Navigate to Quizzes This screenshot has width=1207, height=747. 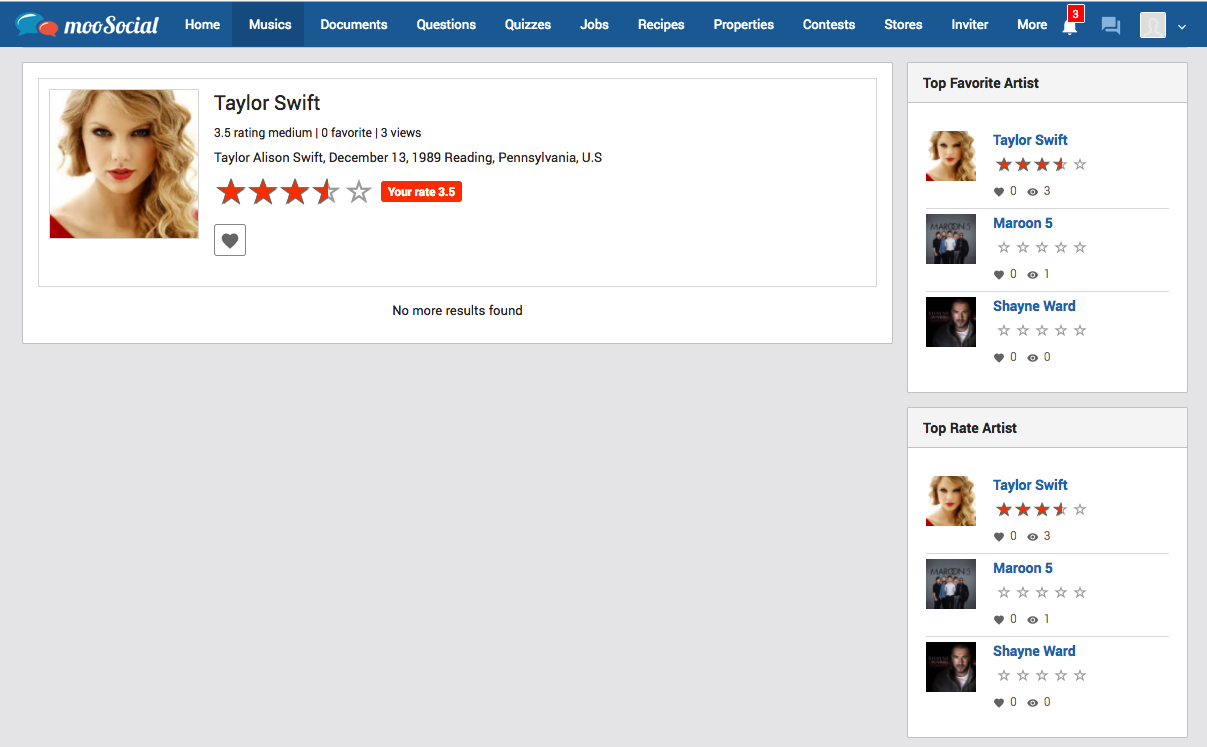[x=528, y=25]
